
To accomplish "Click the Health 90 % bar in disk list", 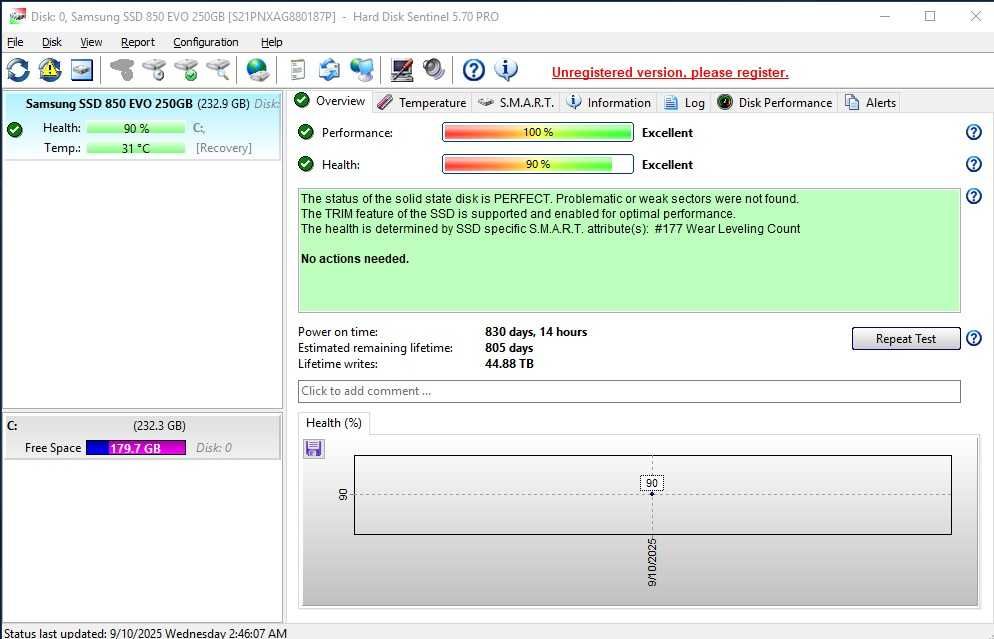I will [136, 128].
